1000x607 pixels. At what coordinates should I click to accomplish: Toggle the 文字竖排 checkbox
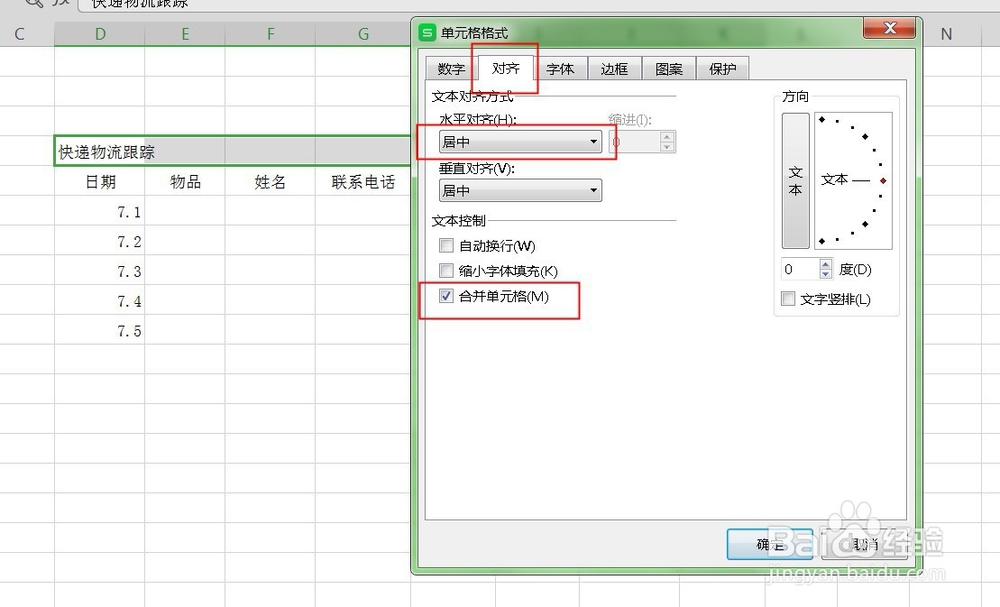pos(788,299)
